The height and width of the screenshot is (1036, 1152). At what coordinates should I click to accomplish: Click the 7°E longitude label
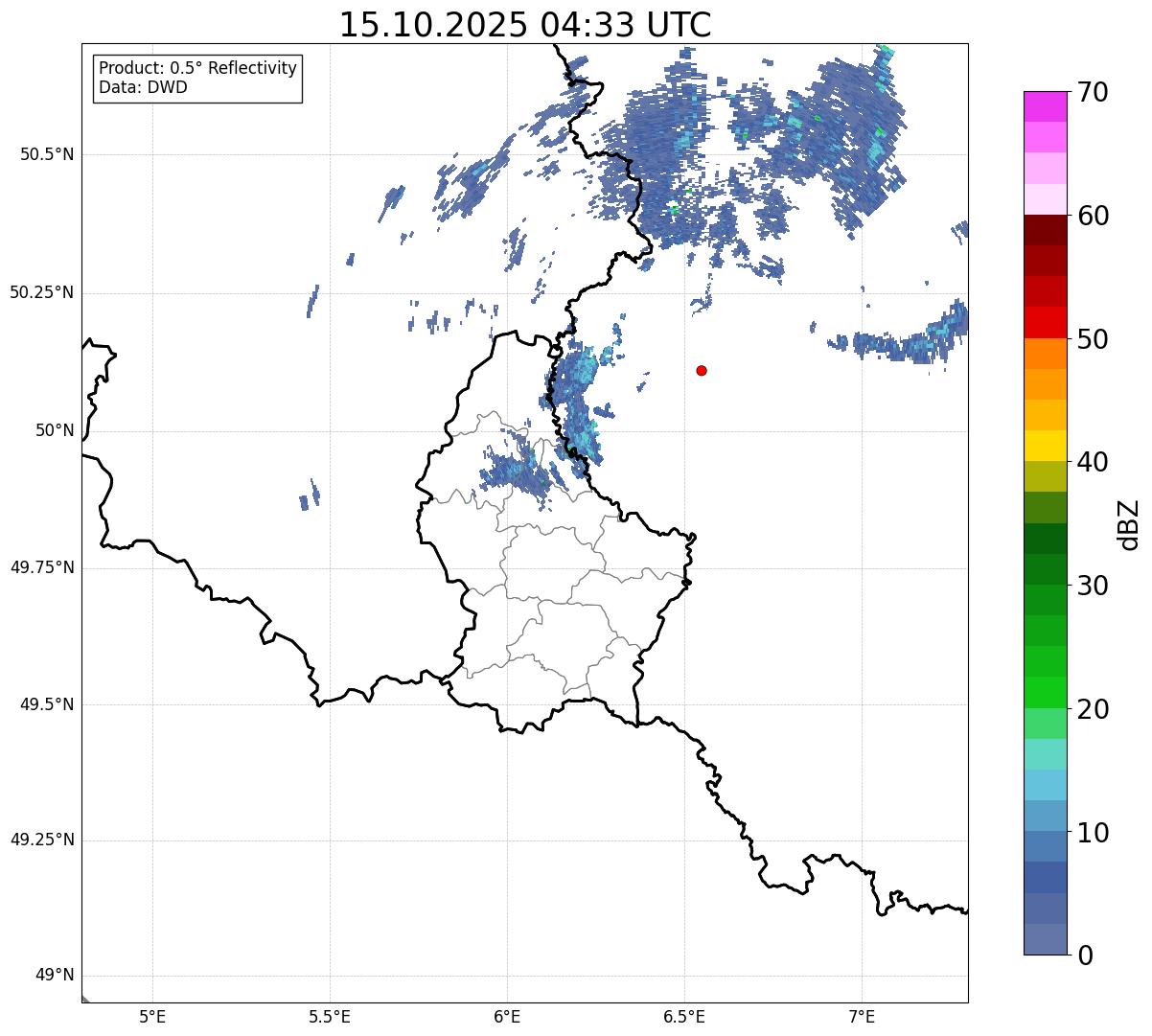point(862,1017)
